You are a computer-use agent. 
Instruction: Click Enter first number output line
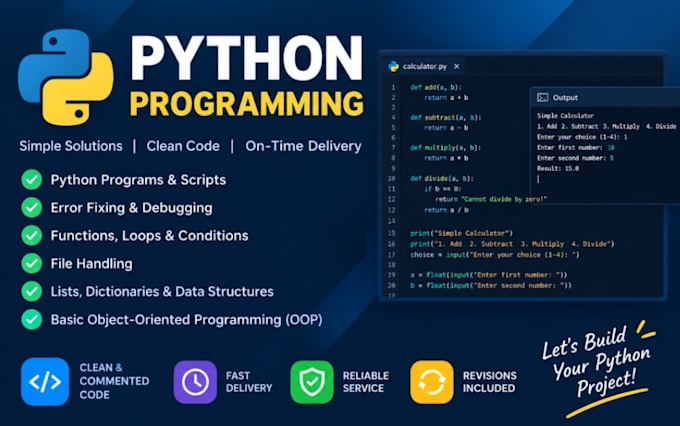coord(576,148)
